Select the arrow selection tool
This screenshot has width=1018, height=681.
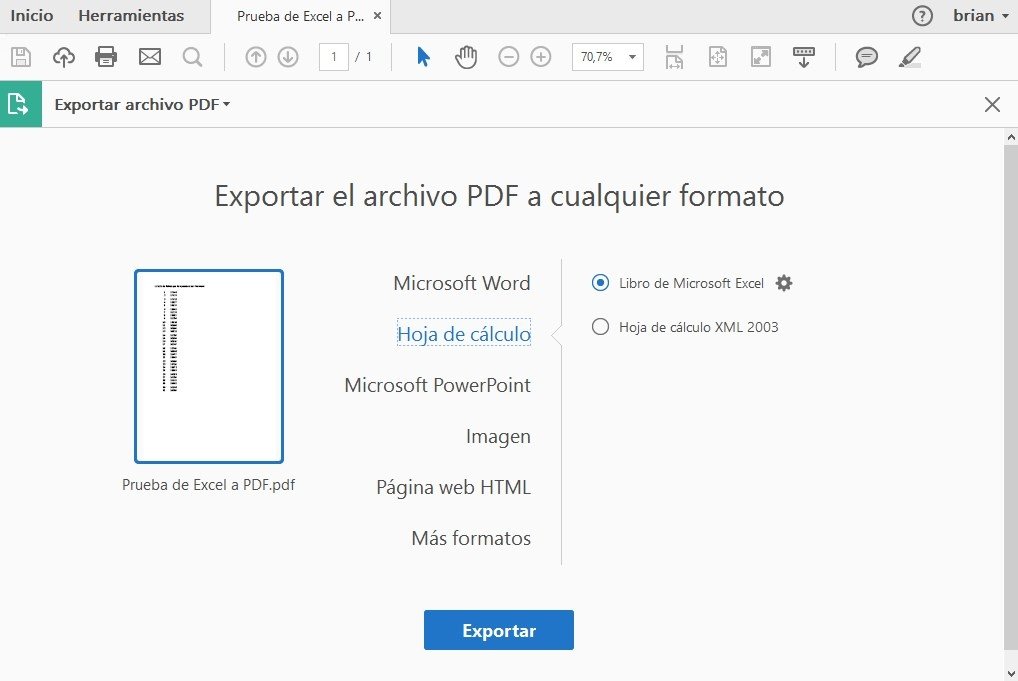423,57
